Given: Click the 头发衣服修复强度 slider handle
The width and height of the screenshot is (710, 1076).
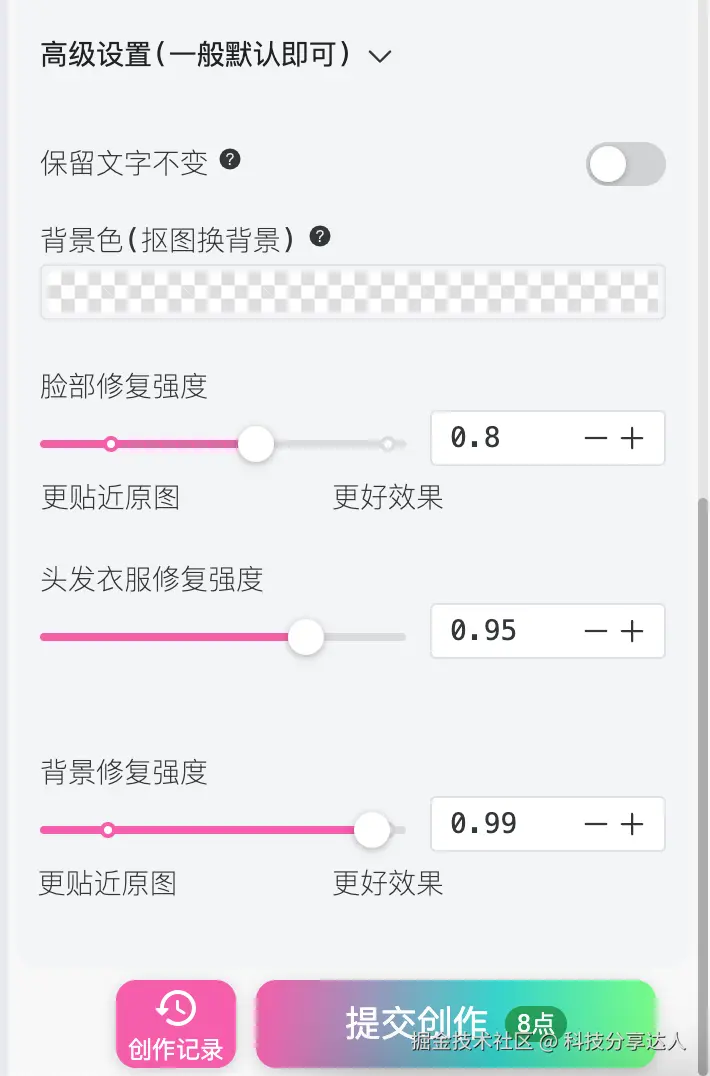Looking at the screenshot, I should click(306, 637).
